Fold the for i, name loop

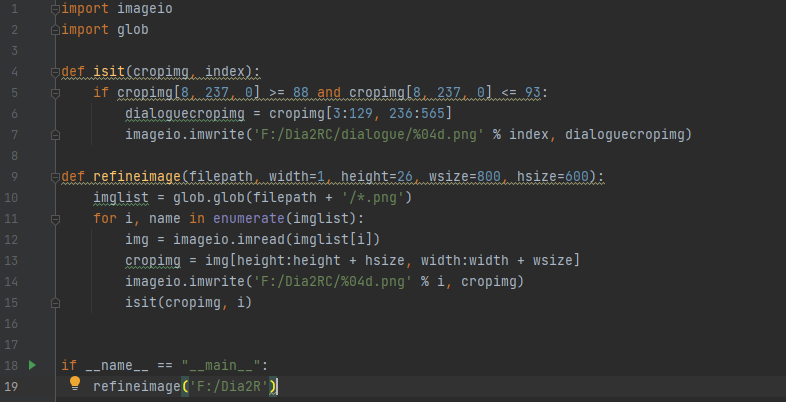tap(56, 219)
